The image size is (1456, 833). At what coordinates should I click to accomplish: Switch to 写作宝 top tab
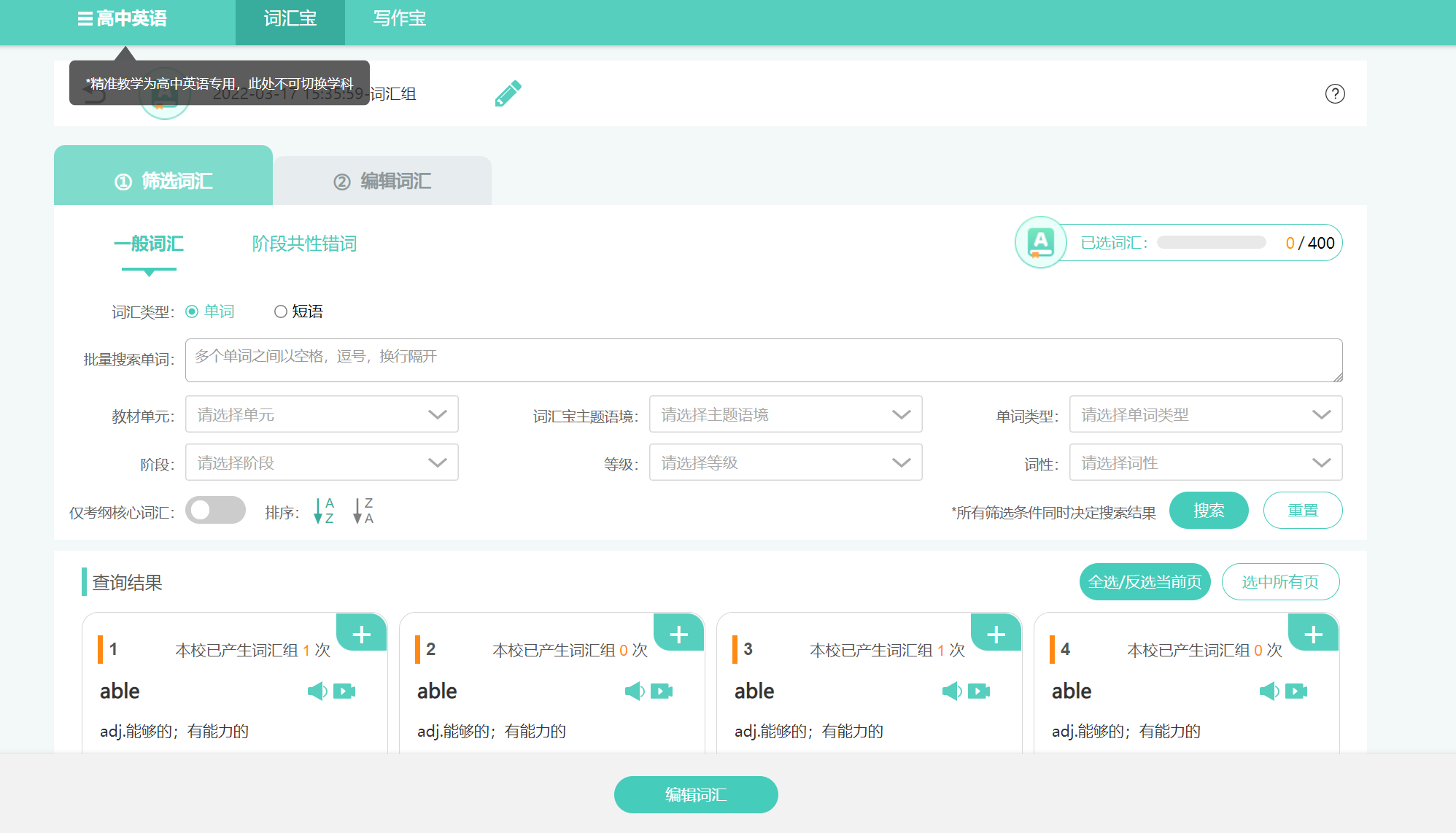click(x=400, y=19)
